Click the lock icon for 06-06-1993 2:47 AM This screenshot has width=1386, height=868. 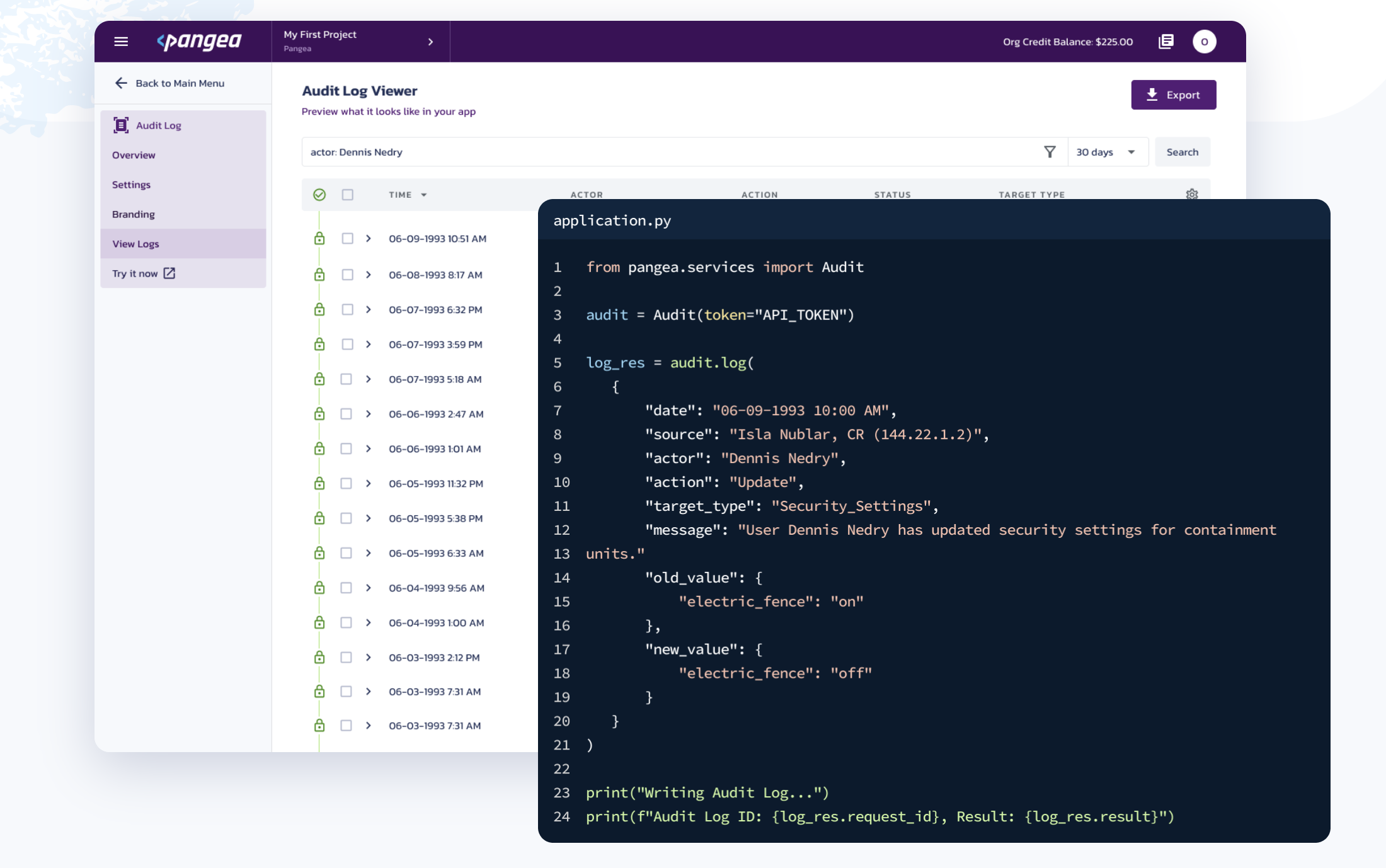tap(319, 413)
